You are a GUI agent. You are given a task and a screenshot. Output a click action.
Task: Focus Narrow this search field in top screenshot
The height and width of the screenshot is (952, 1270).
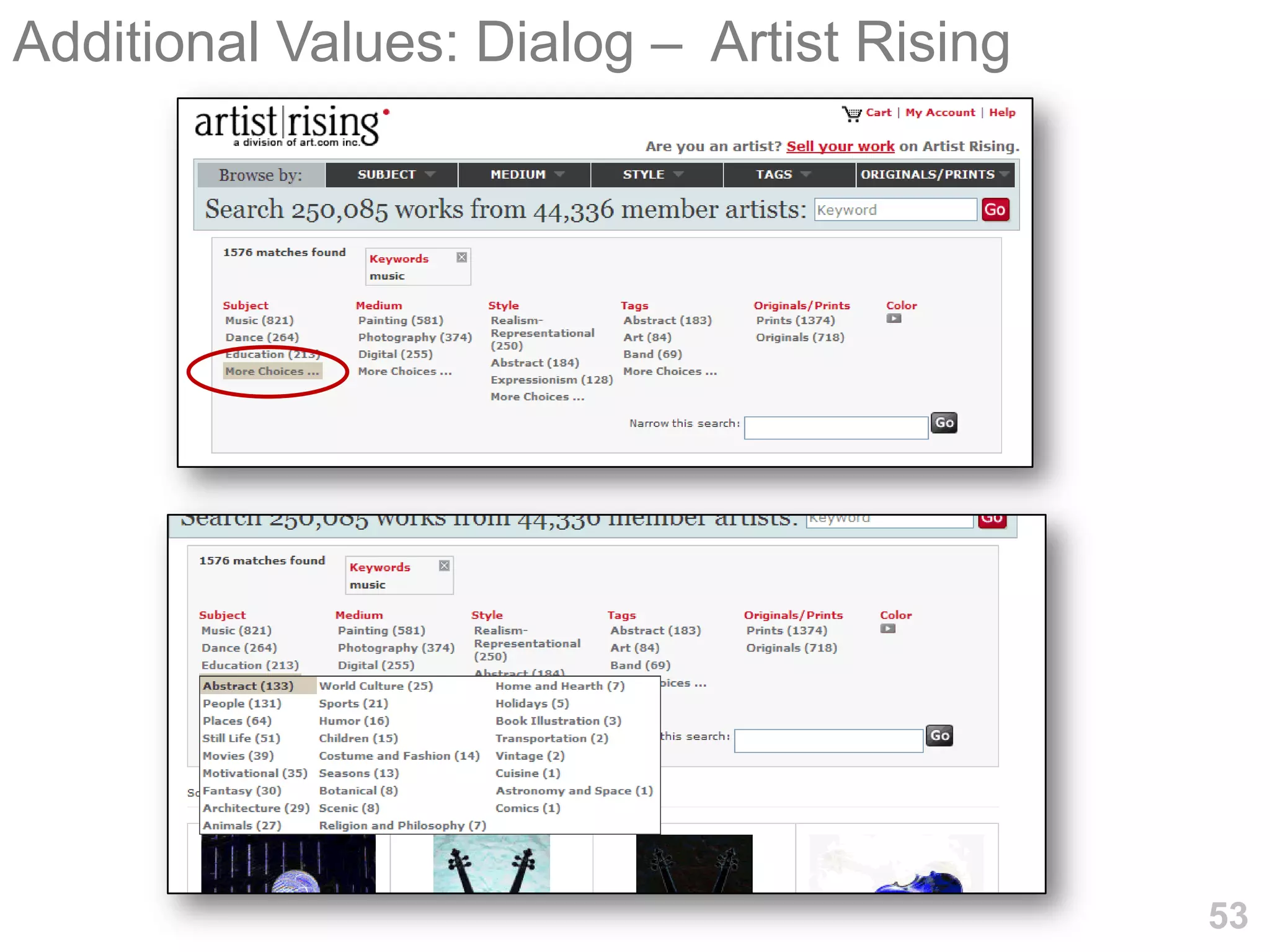836,428
